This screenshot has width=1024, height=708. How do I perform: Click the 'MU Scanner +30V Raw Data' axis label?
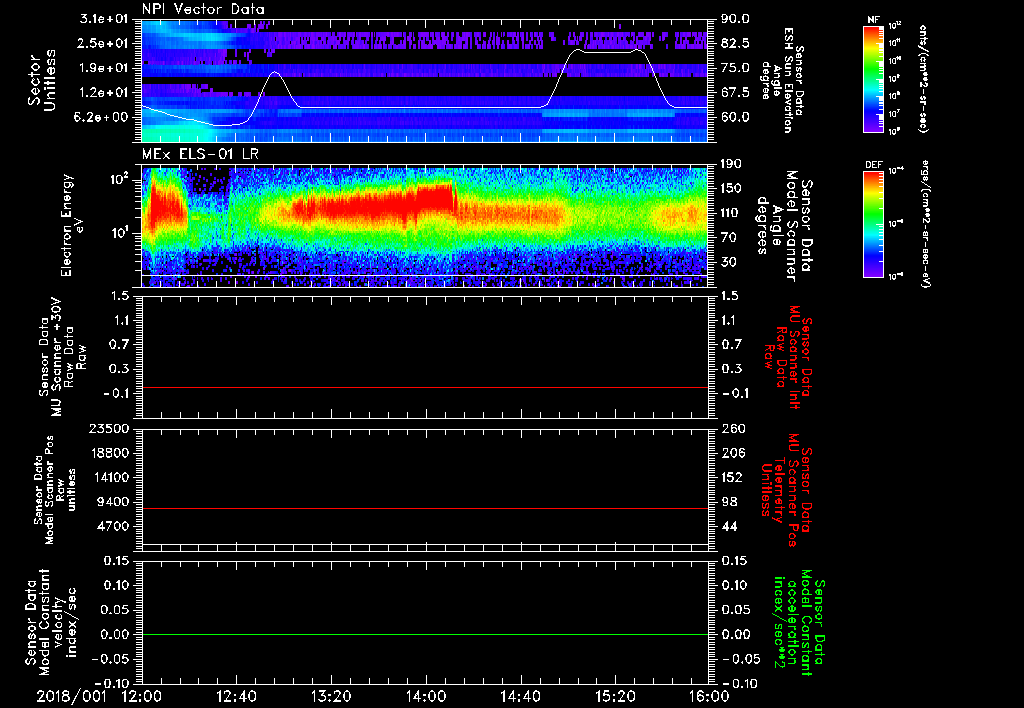pos(62,357)
